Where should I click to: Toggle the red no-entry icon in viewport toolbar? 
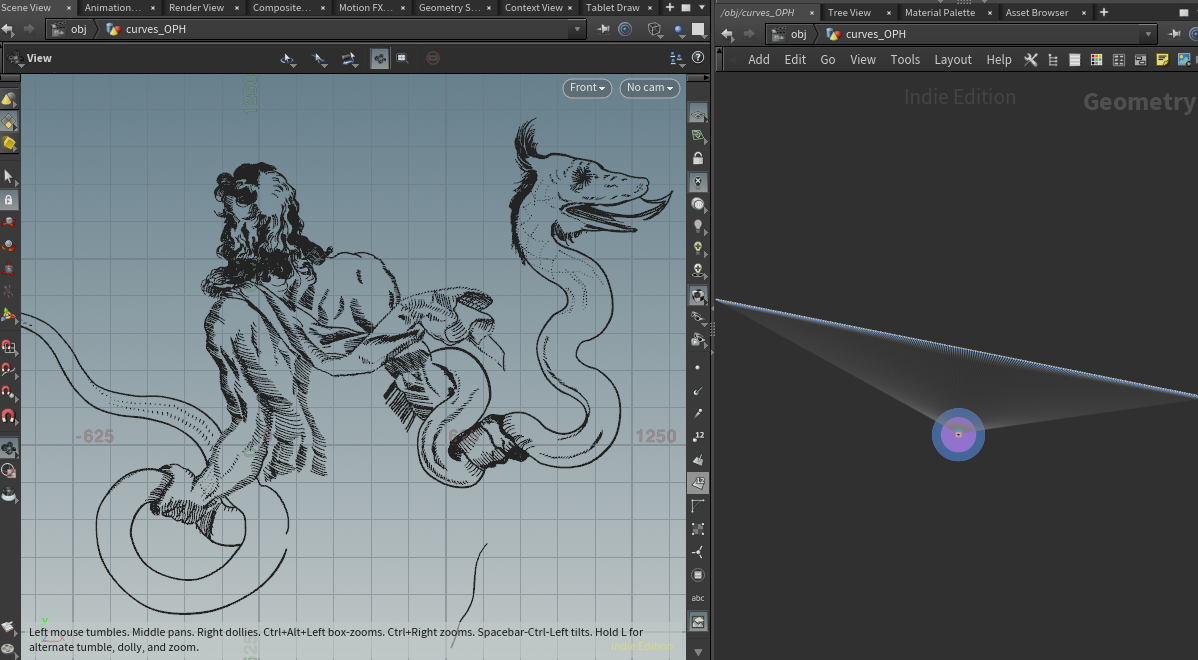pyautogui.click(x=432, y=57)
